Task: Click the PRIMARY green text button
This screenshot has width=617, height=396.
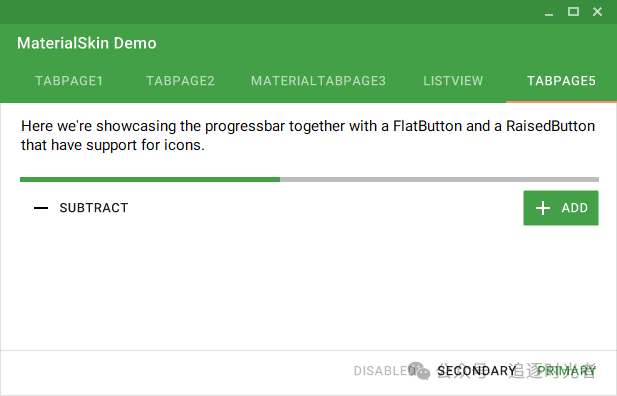Action: point(567,371)
